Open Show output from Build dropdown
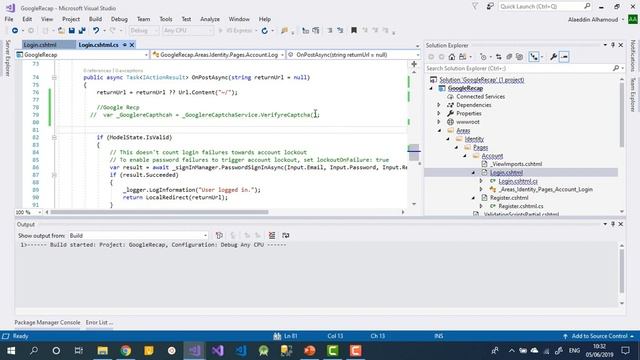The width and height of the screenshot is (640, 360). (138, 236)
